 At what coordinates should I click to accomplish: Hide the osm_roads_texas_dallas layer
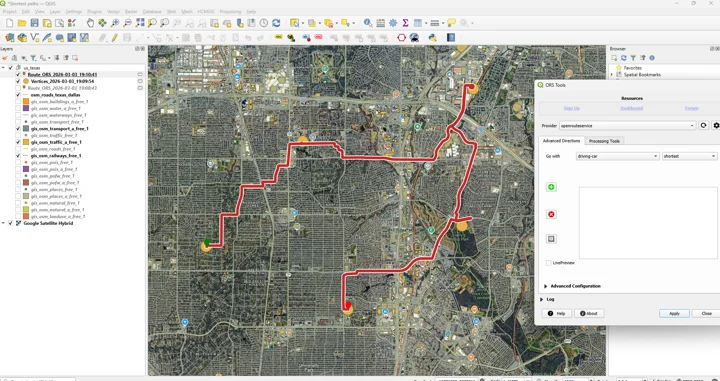coord(18,95)
